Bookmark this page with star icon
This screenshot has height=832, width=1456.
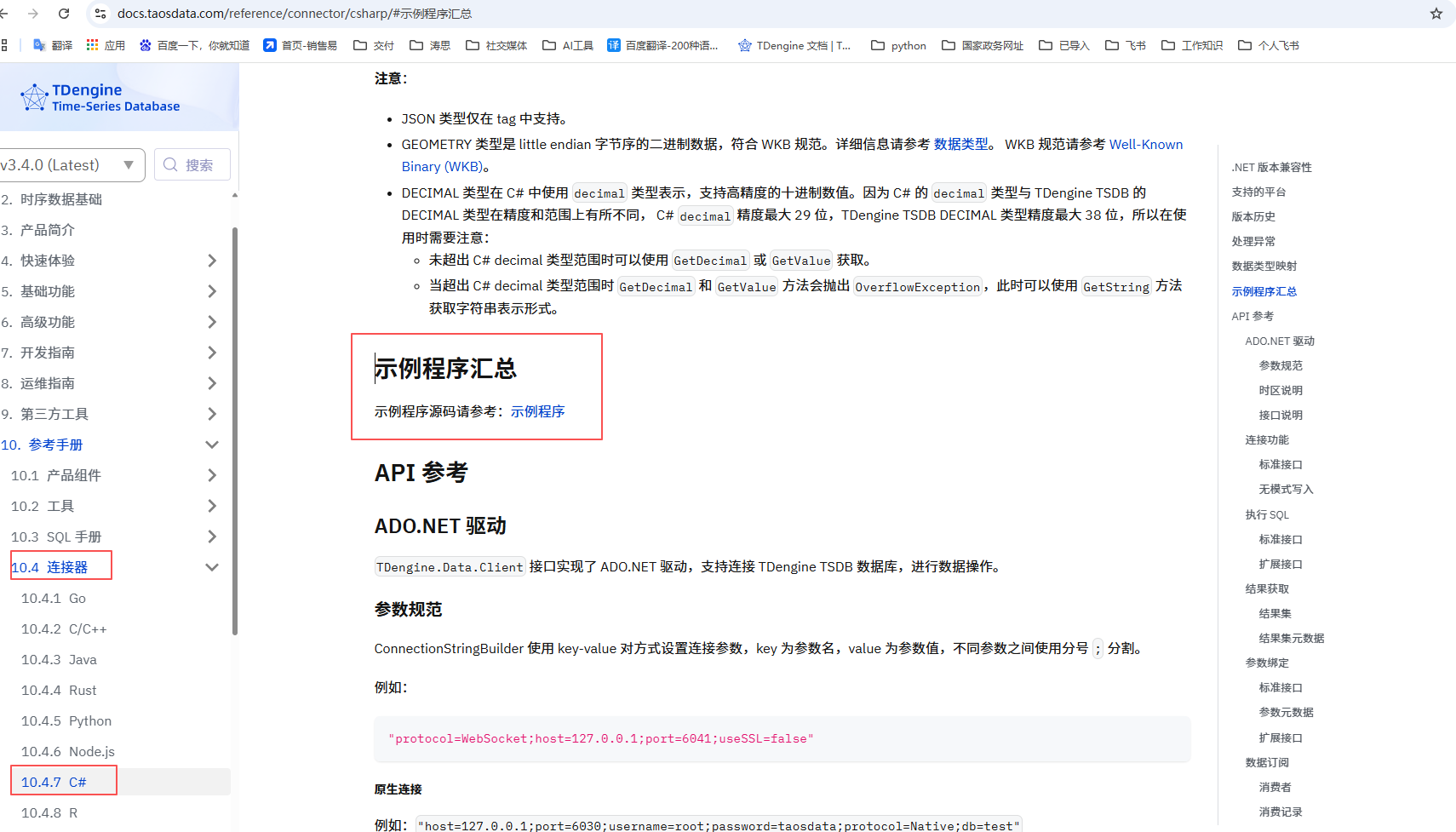1436,14
